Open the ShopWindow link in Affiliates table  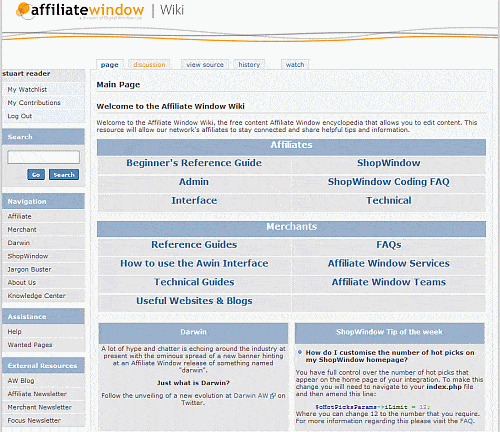pyautogui.click(x=389, y=163)
